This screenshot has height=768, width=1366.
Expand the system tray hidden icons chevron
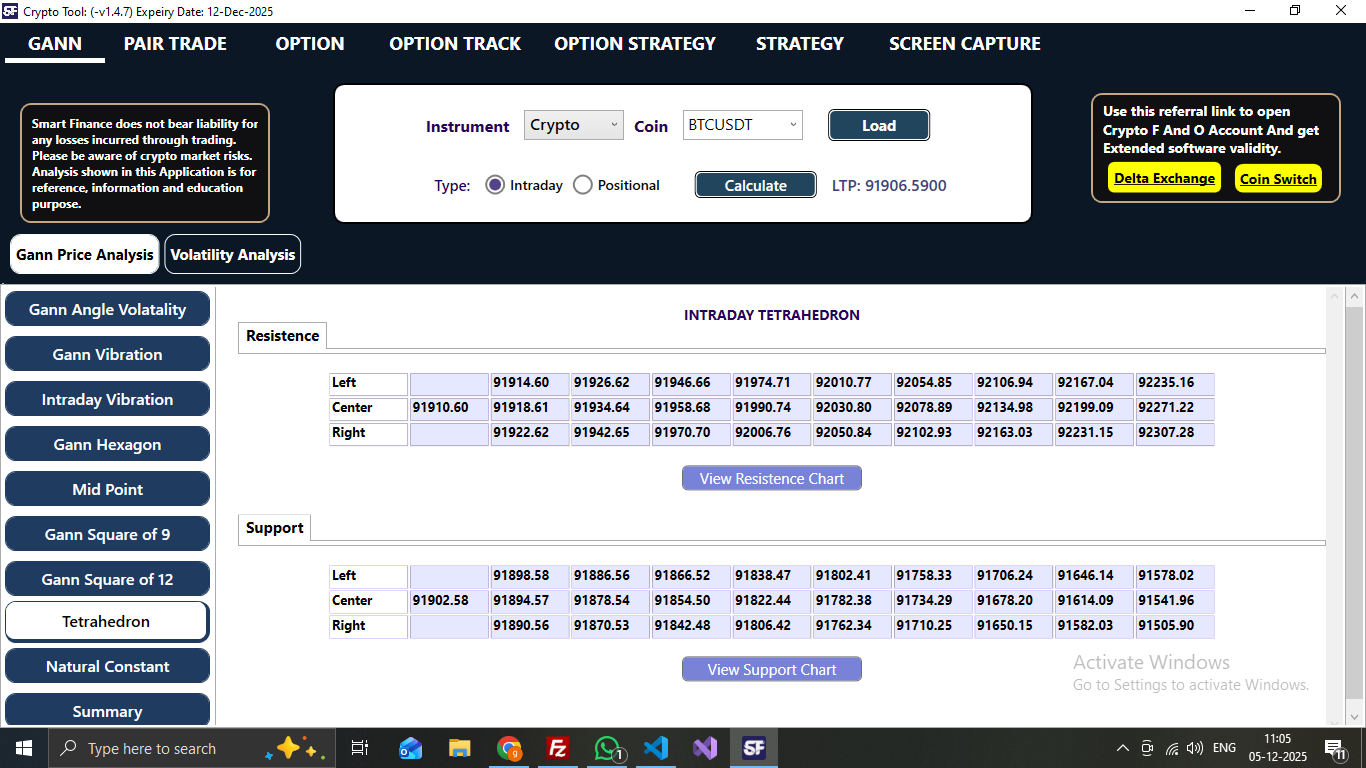tap(1122, 747)
